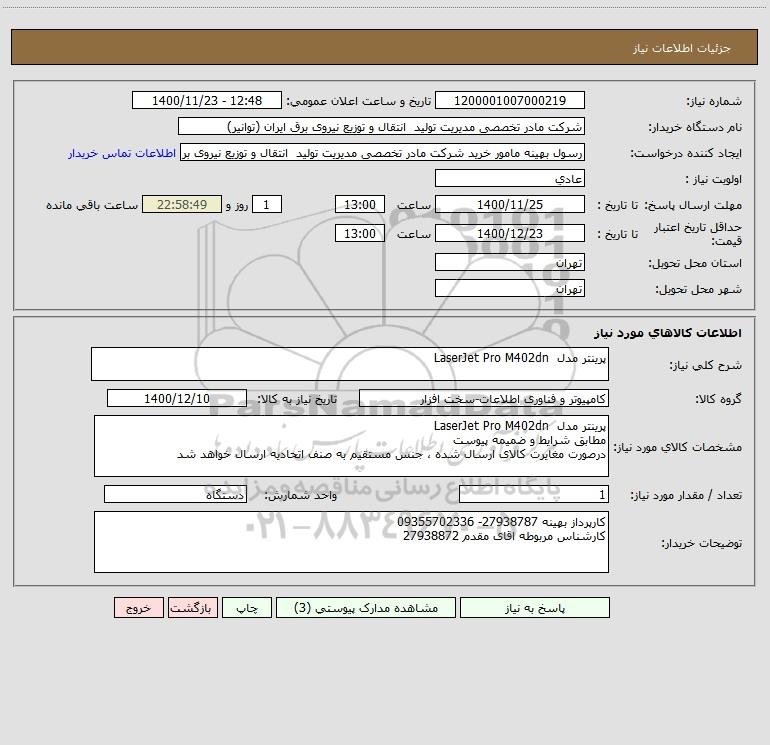The image size is (770, 745).
Task: Click label 'تعداد / مقدار مورد نیاز:'
Action: (686, 496)
